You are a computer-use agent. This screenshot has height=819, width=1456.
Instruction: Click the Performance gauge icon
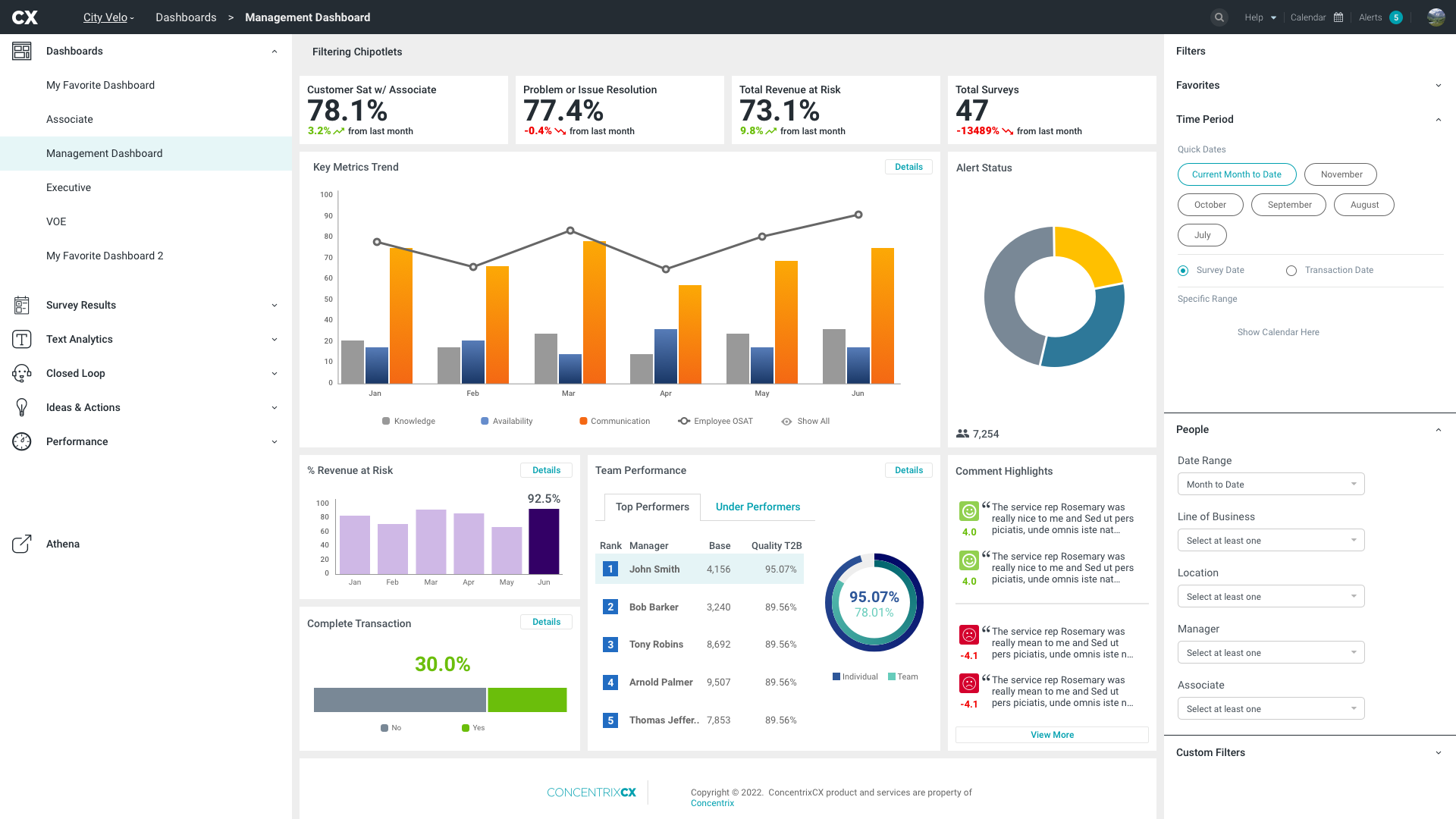(21, 441)
